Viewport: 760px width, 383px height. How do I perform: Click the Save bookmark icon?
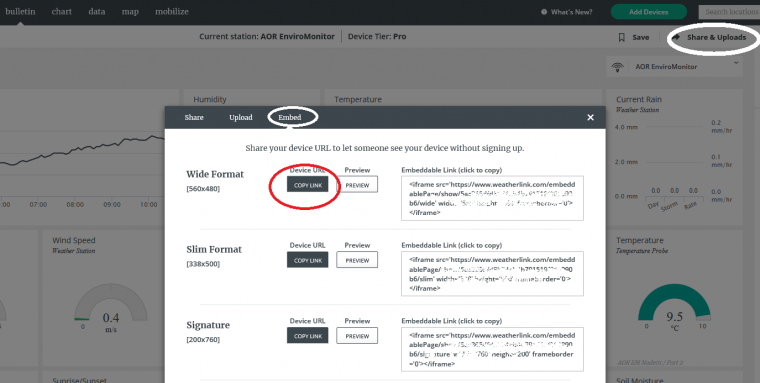coord(621,37)
